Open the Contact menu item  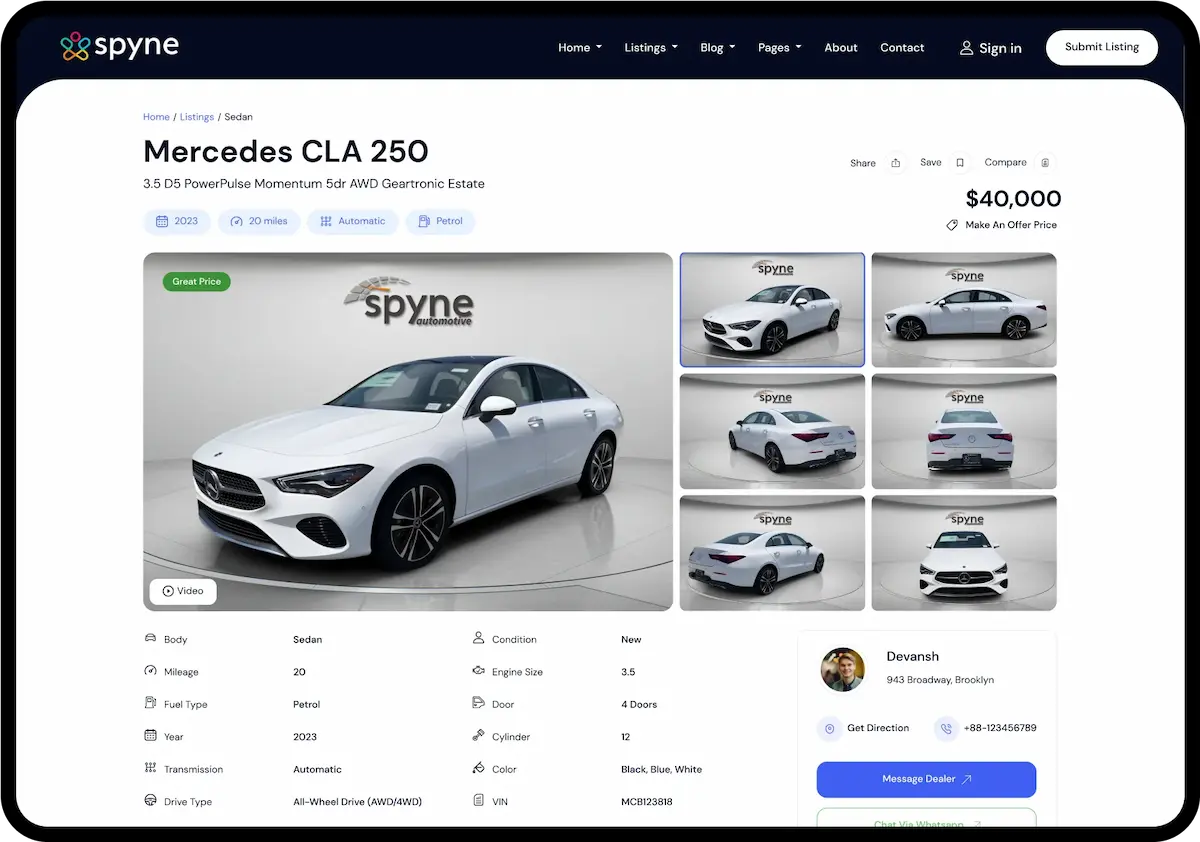click(x=902, y=47)
